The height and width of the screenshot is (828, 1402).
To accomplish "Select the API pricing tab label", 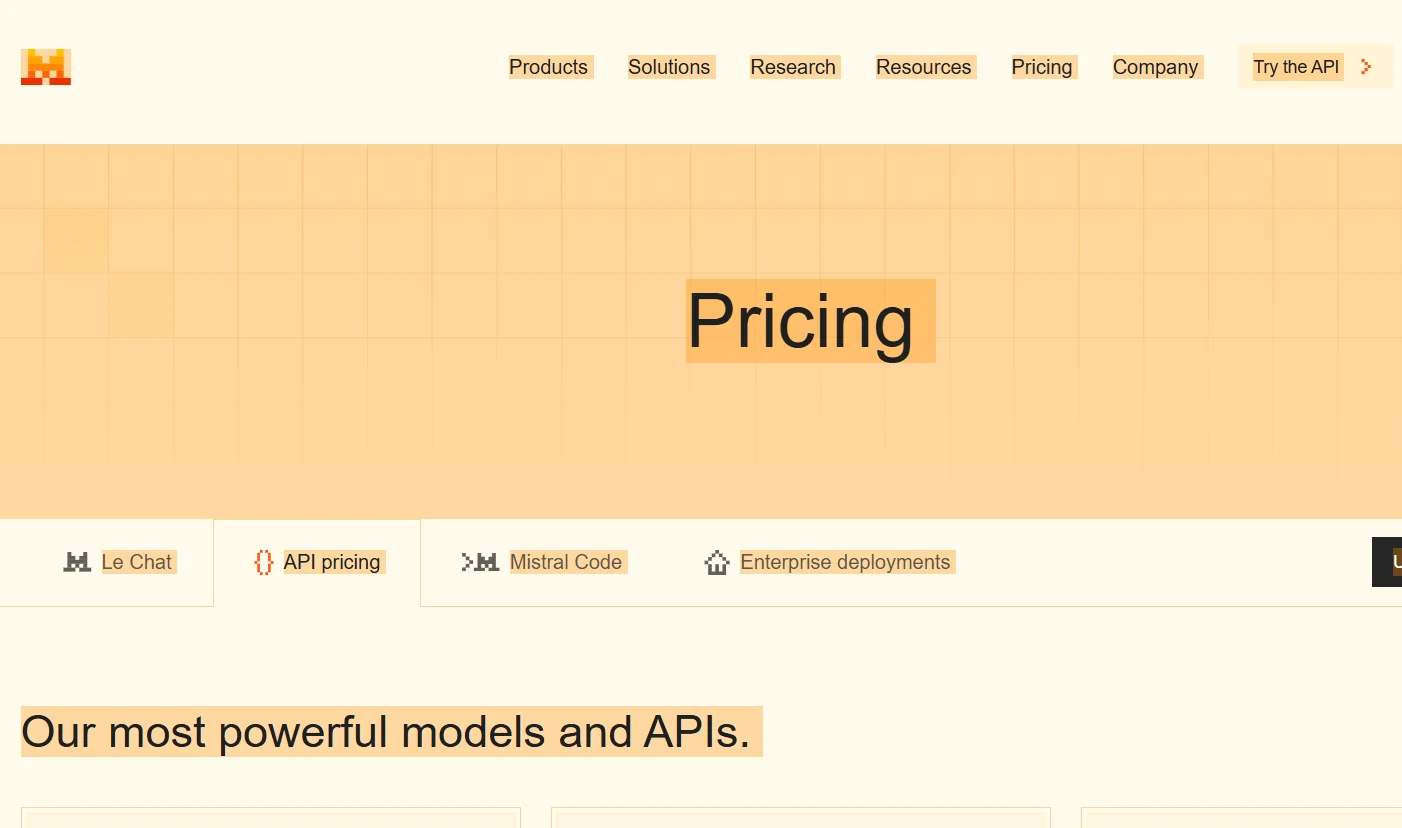I will (332, 562).
